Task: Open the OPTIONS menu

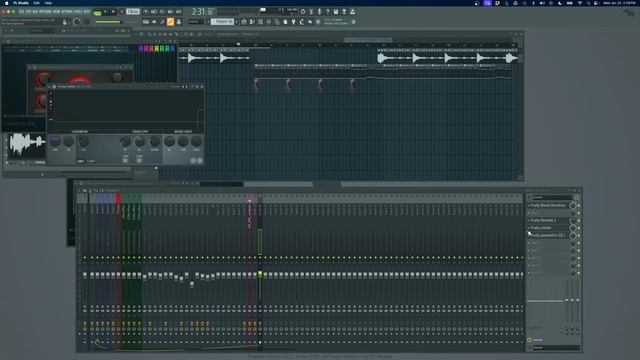Action: 67,12
